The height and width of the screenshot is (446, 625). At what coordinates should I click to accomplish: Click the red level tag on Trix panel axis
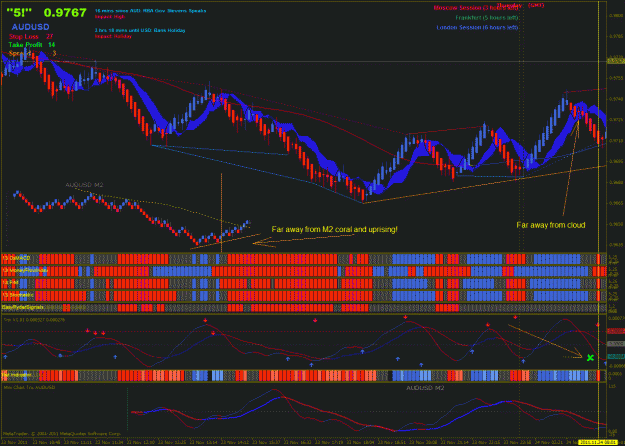[615, 331]
